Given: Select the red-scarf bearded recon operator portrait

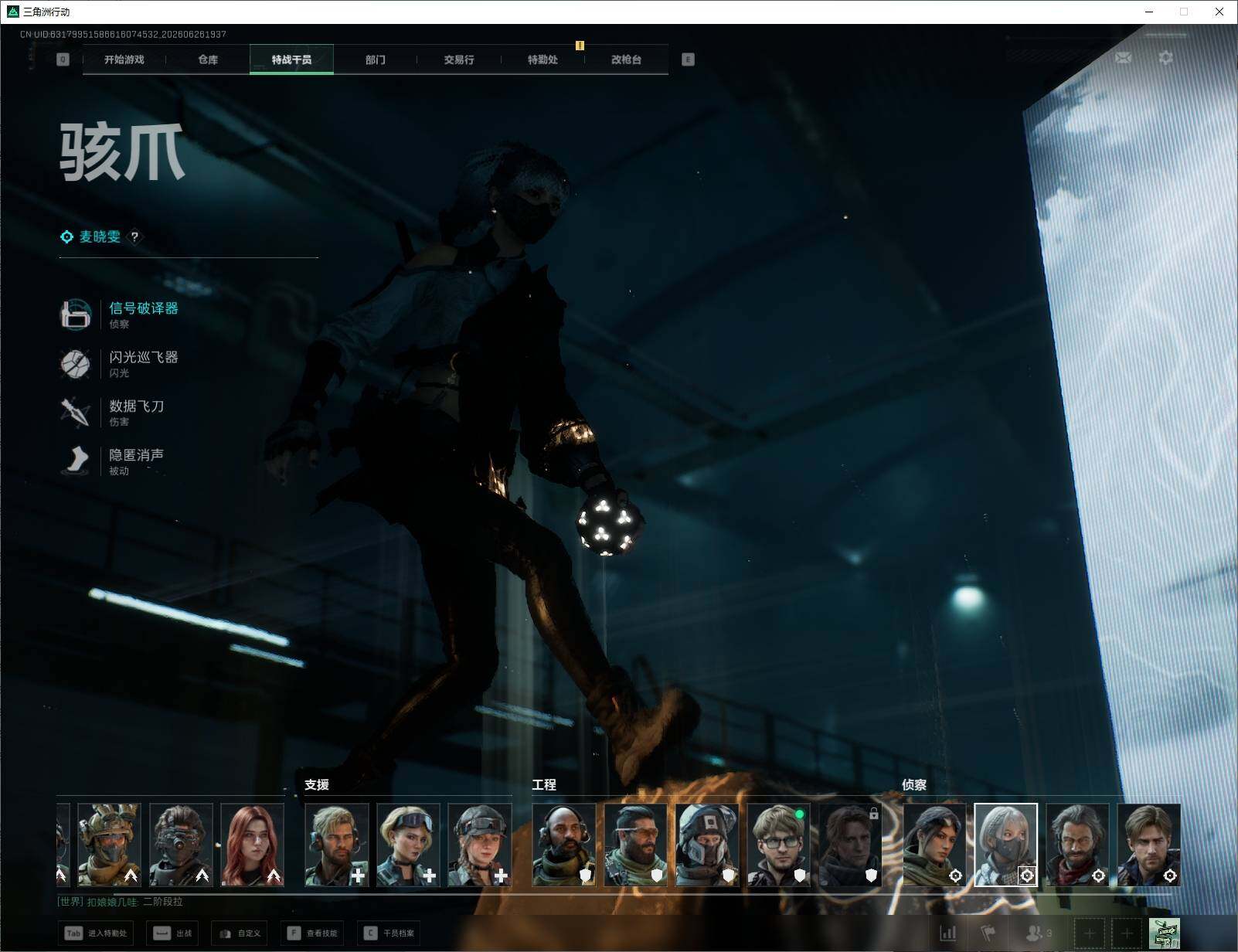Looking at the screenshot, I should click(1077, 845).
